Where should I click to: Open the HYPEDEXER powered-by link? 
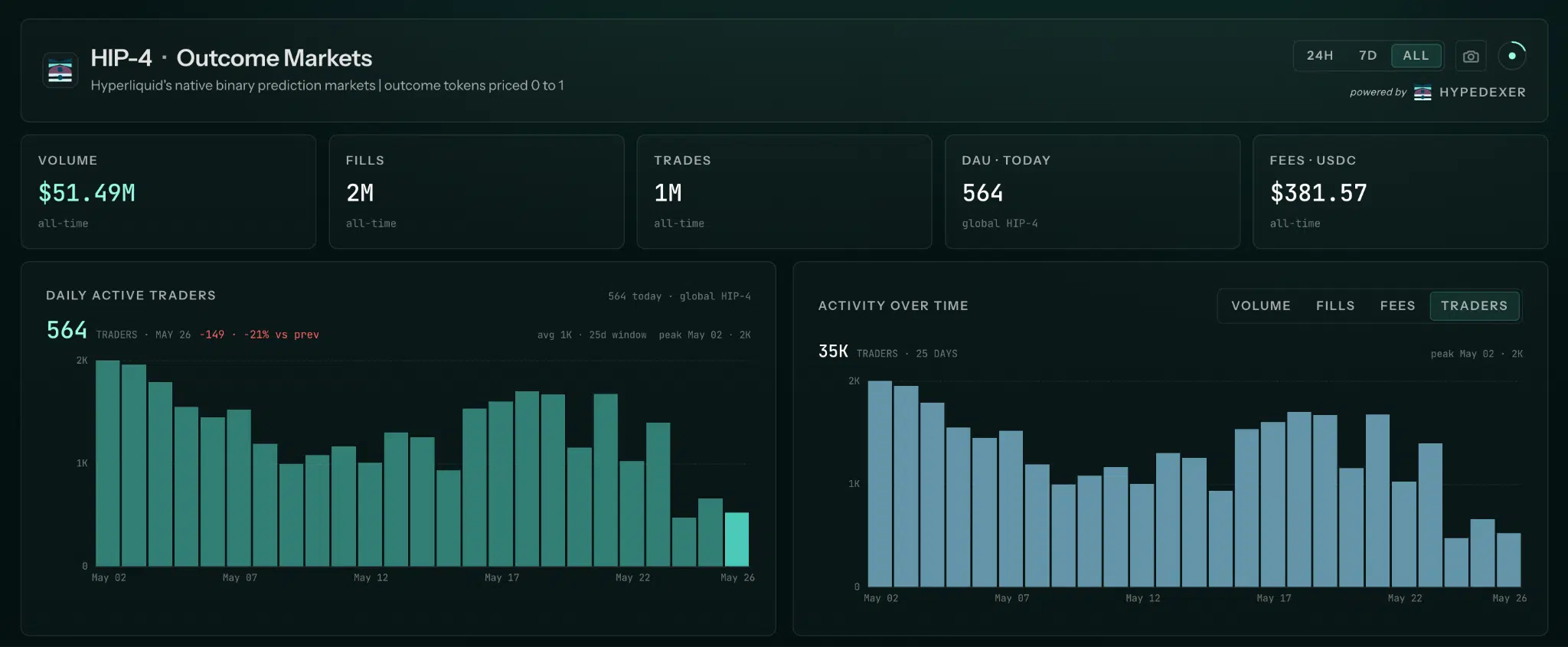pyautogui.click(x=1482, y=93)
